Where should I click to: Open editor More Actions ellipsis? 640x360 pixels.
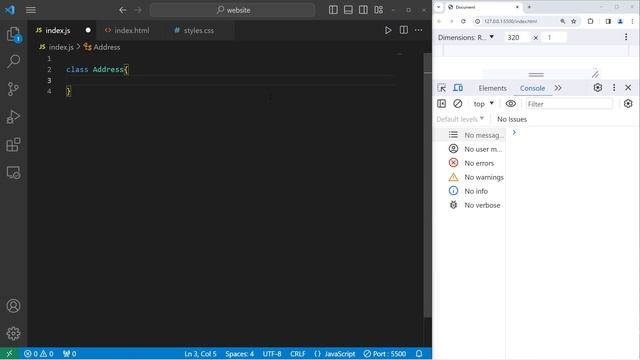point(419,30)
